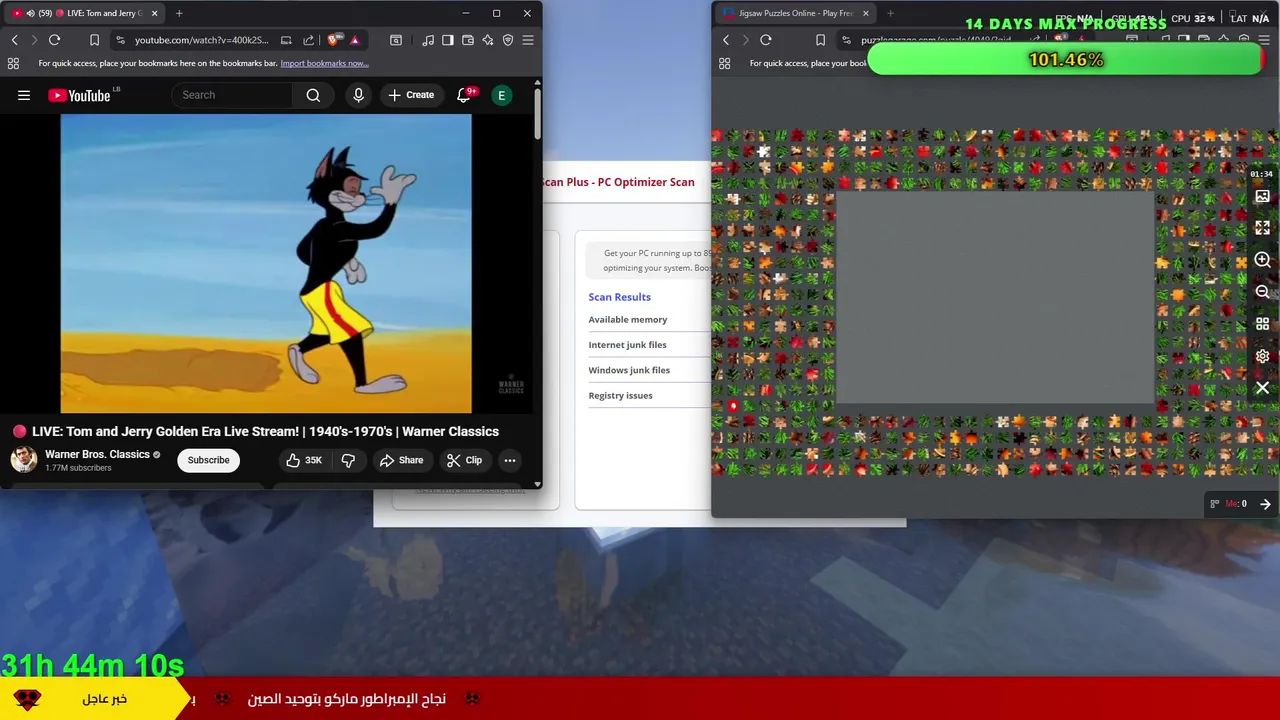Open the apps grid on YouTube bookmarks bar
The height and width of the screenshot is (720, 1280).
pos(13,63)
